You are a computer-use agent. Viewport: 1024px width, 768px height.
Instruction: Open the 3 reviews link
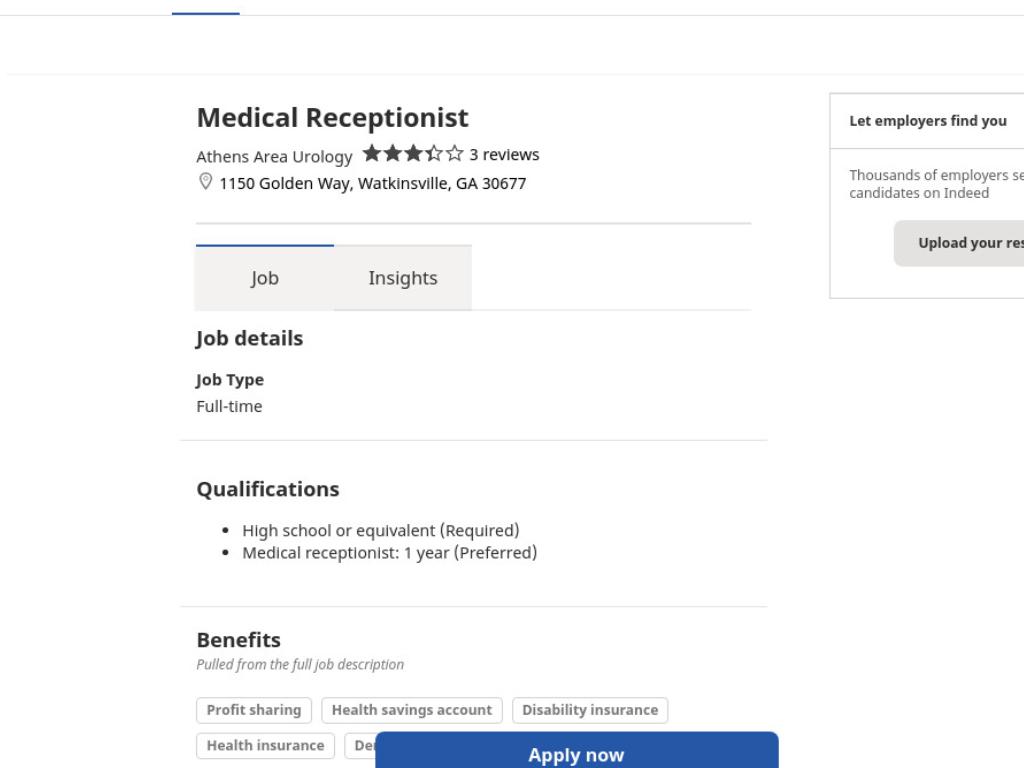pyautogui.click(x=504, y=155)
